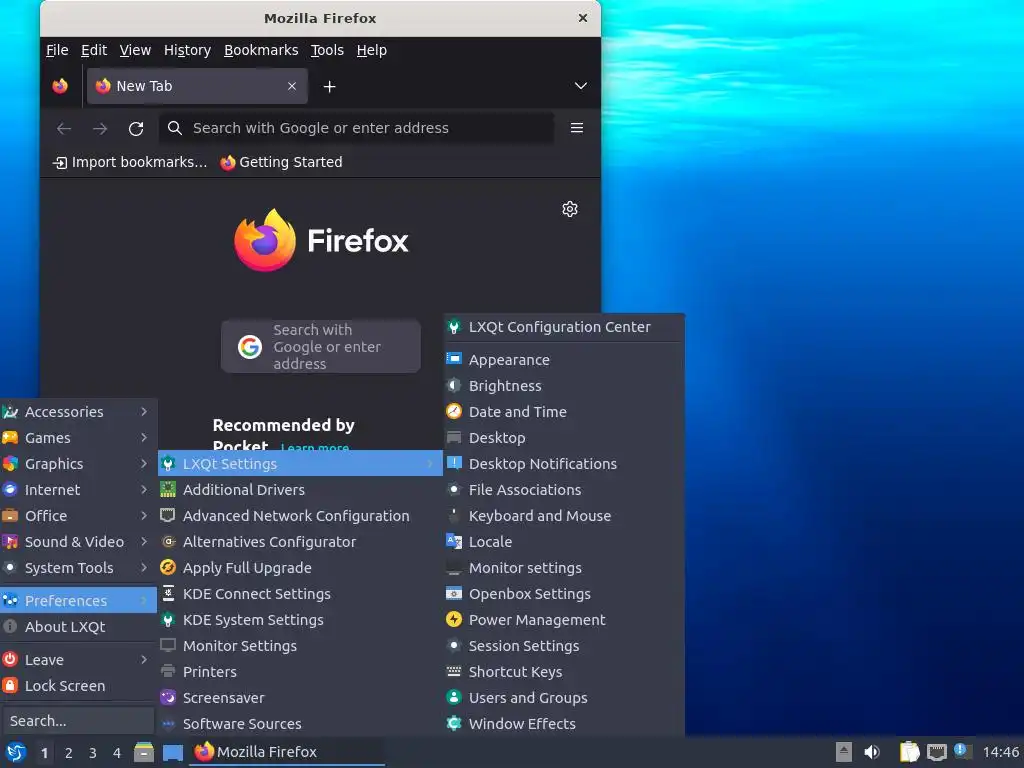Click Import bookmarks button
Viewport: 1024px width, 768px height.
[130, 162]
